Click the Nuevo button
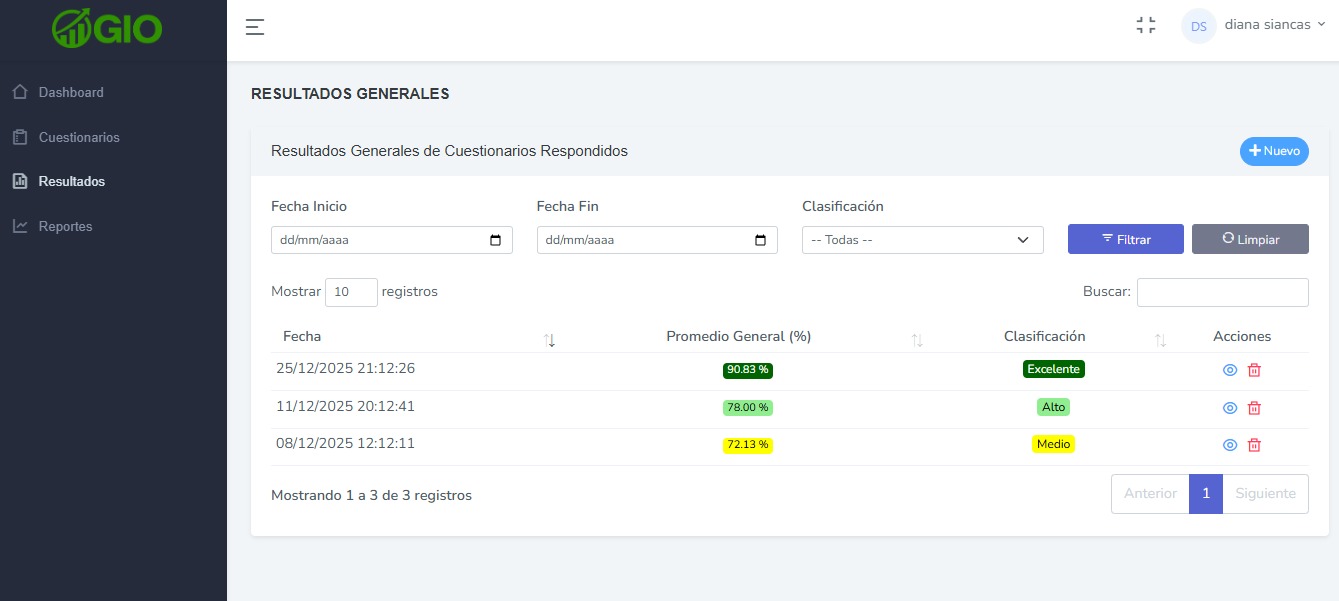The height and width of the screenshot is (601, 1339). tap(1274, 151)
